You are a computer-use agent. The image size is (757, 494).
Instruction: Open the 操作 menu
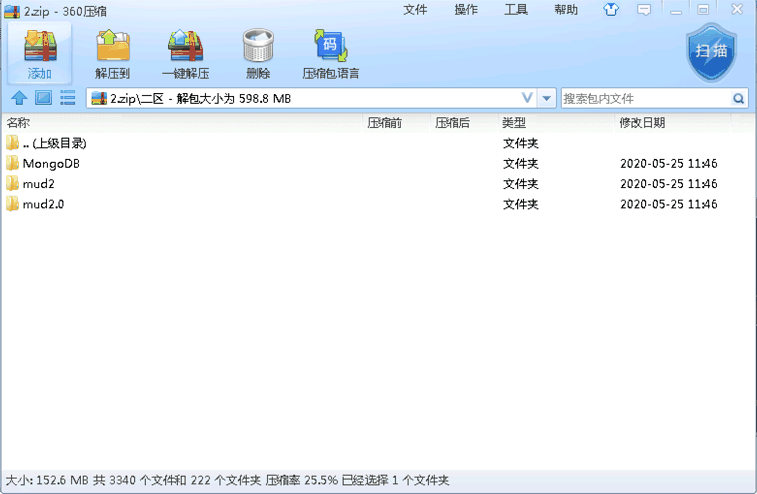click(466, 10)
